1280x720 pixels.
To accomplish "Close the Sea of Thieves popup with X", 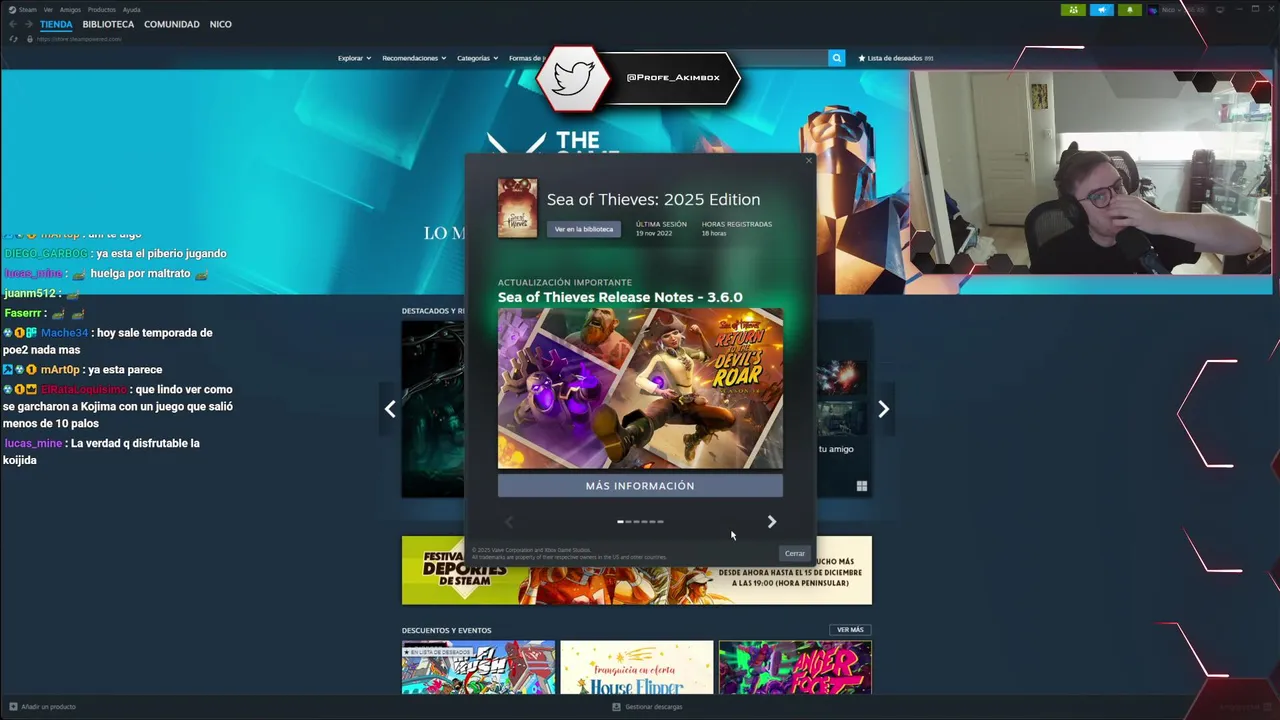I will tap(809, 160).
